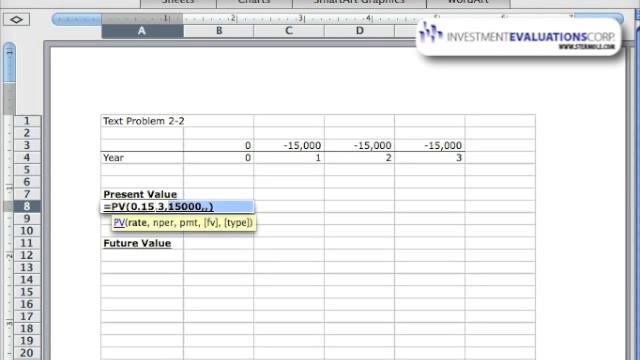
Task: Click the -15,000 cell in column C
Action: pos(289,145)
